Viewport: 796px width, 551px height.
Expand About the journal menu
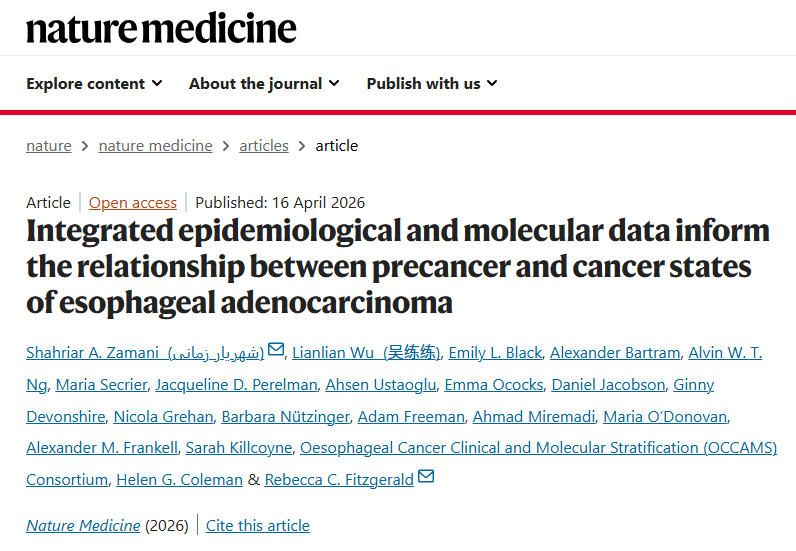(264, 83)
